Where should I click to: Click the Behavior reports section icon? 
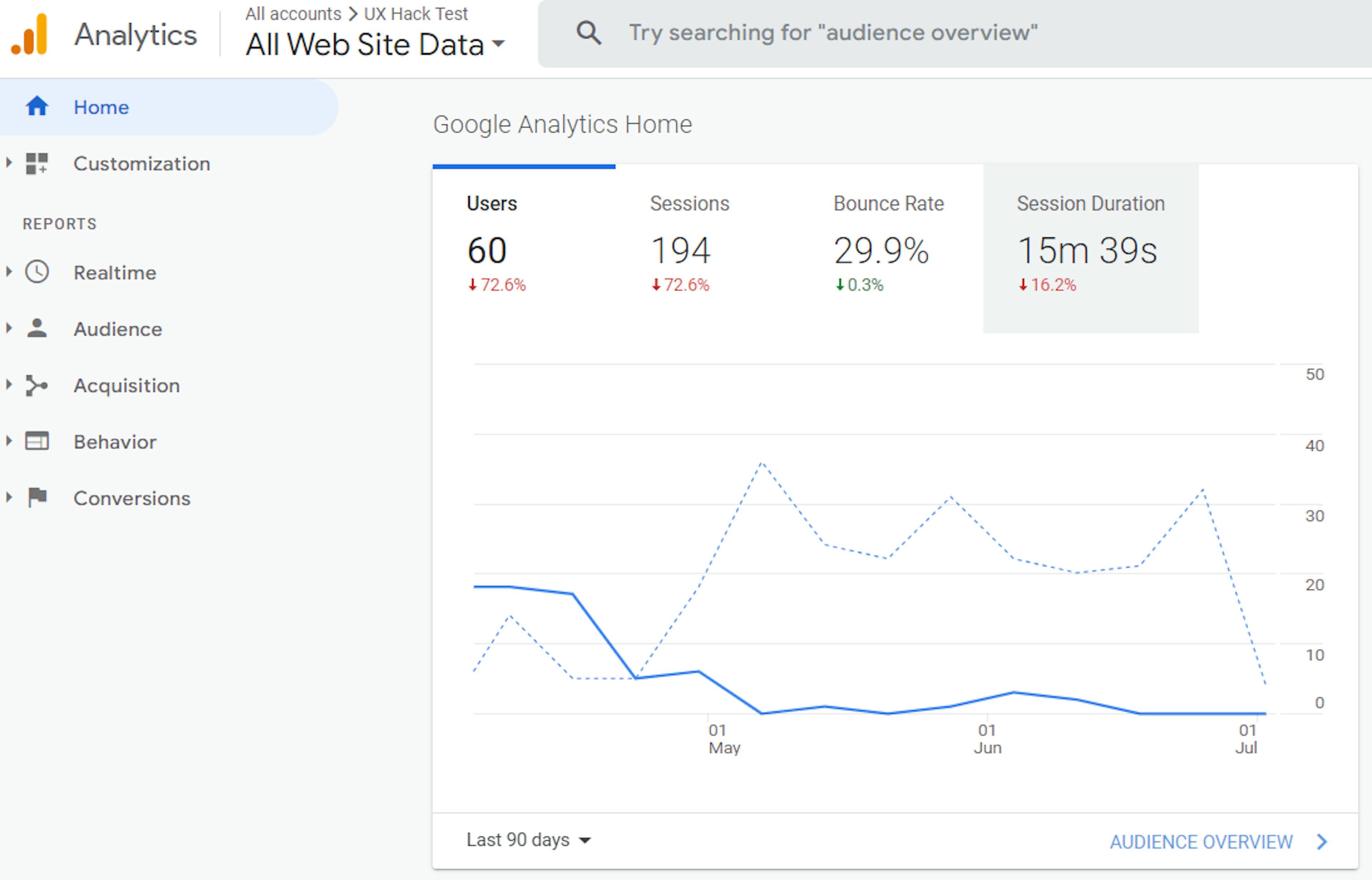[x=40, y=441]
